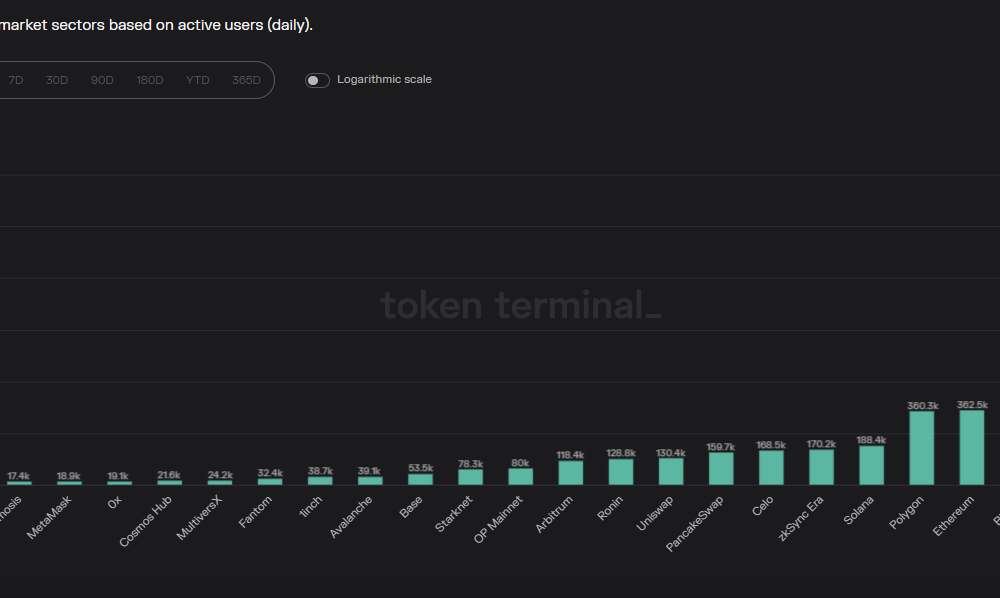Click the 32.4k value label
1000x598 pixels.
click(270, 472)
